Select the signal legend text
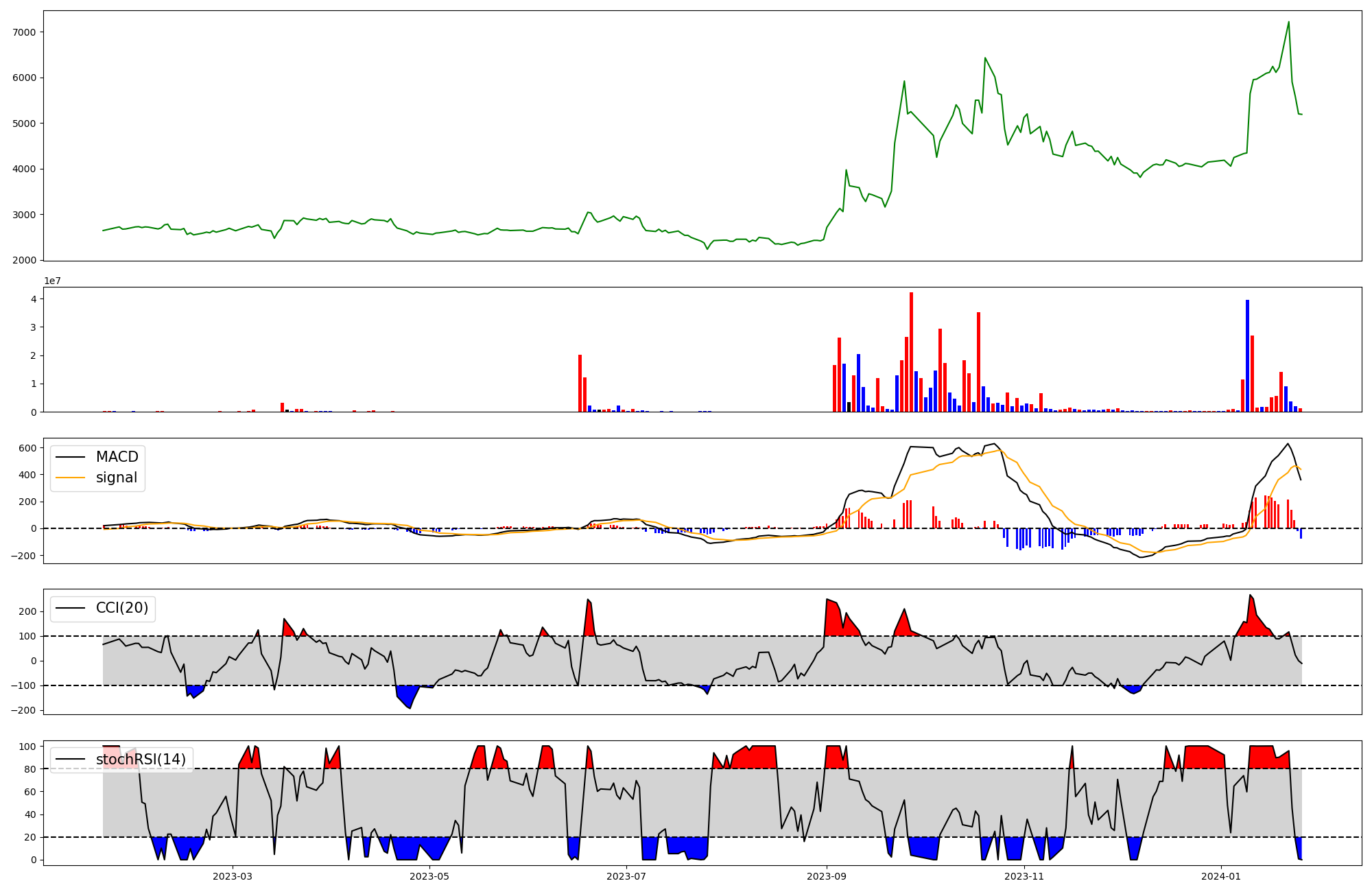Viewport: 1372px width, 892px height. tap(117, 478)
